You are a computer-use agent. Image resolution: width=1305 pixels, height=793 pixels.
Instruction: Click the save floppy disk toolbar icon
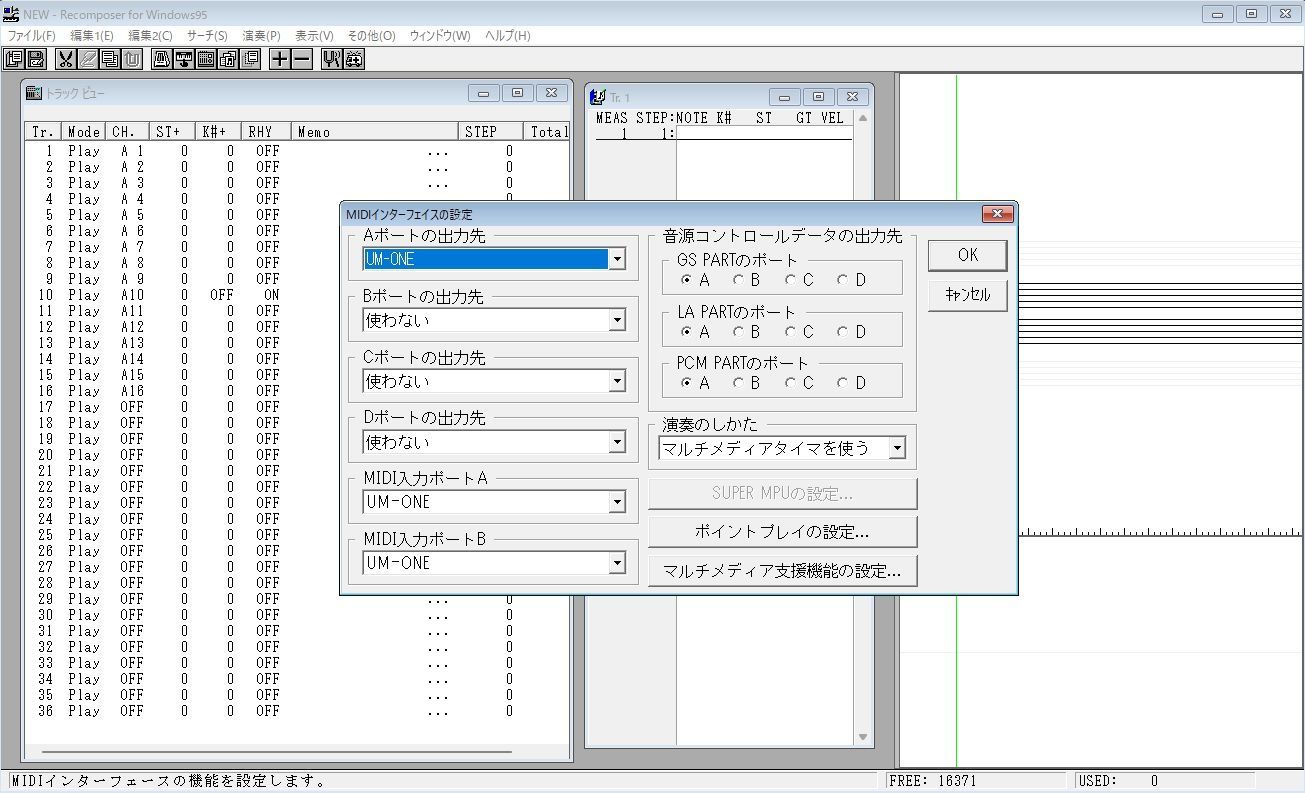click(x=36, y=59)
